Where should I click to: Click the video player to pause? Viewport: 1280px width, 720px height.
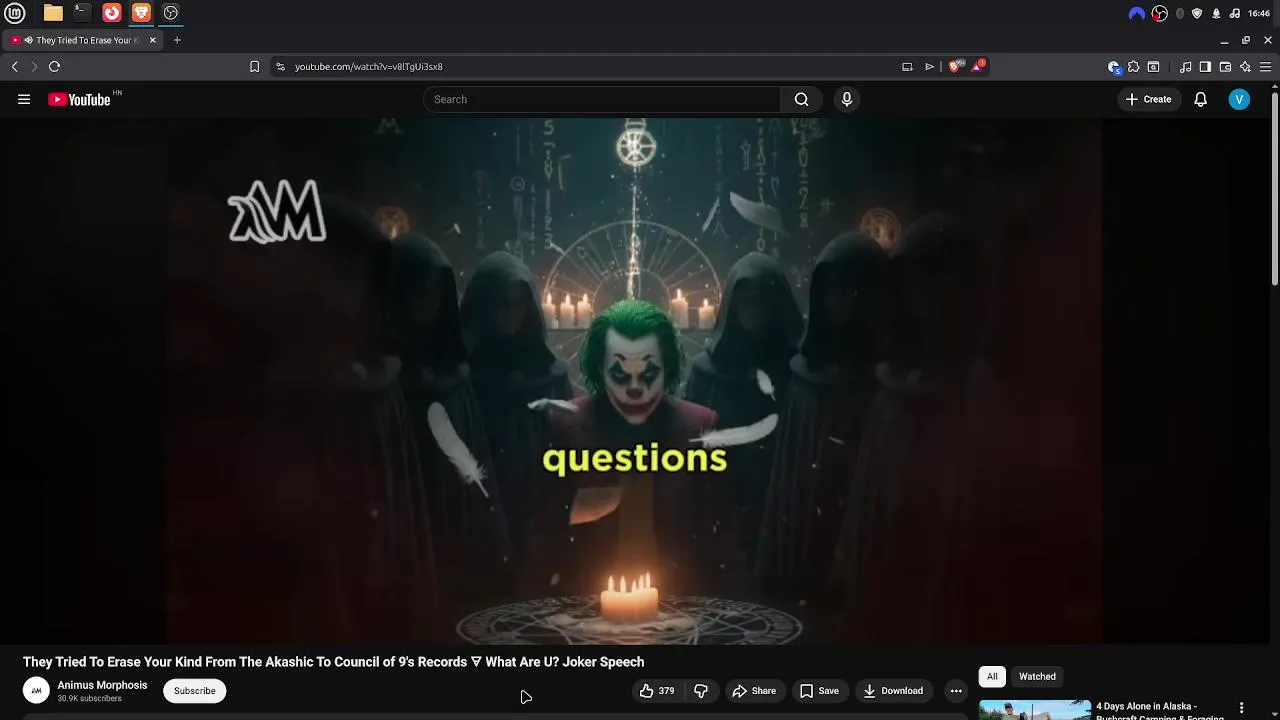pos(634,380)
